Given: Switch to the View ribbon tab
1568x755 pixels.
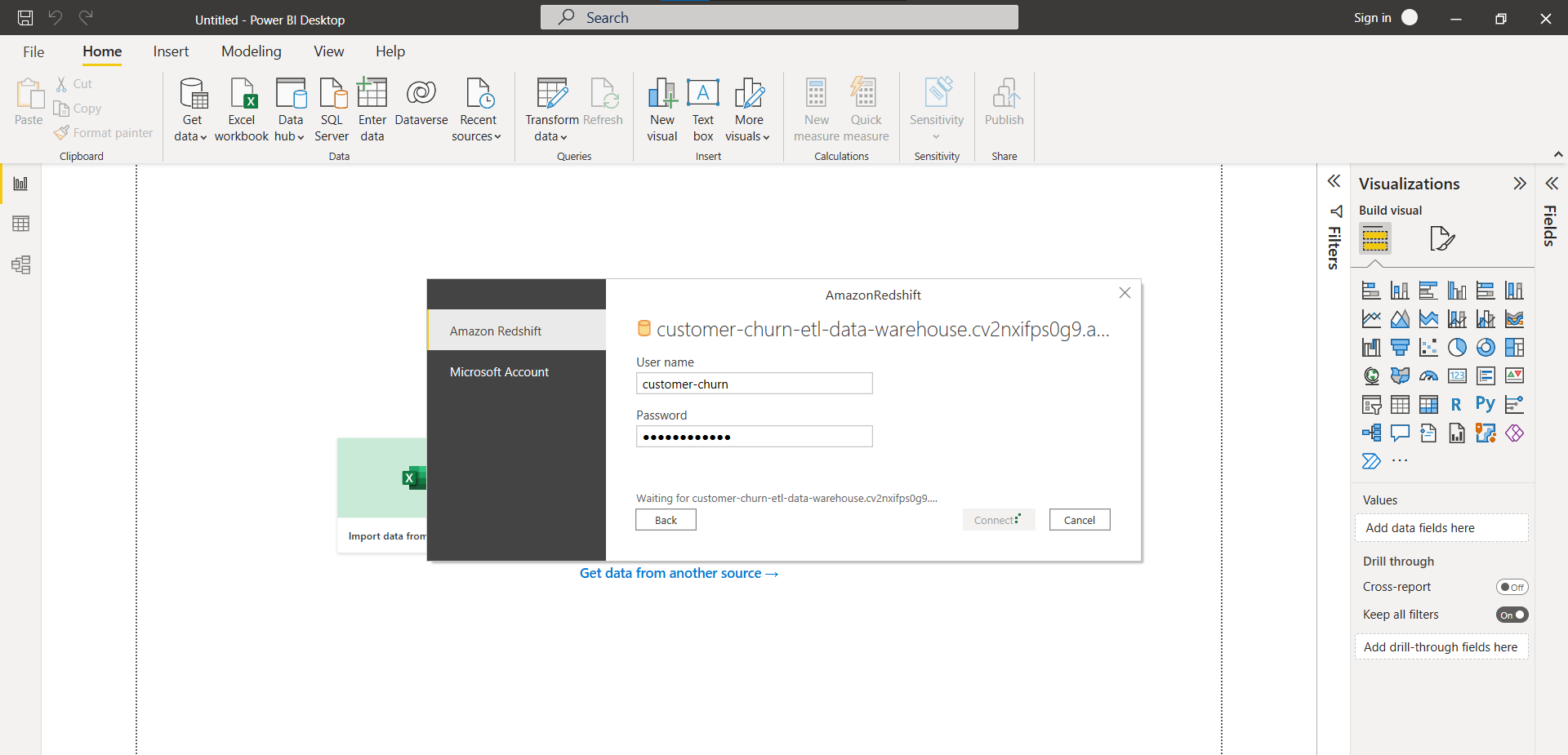Looking at the screenshot, I should pos(328,51).
